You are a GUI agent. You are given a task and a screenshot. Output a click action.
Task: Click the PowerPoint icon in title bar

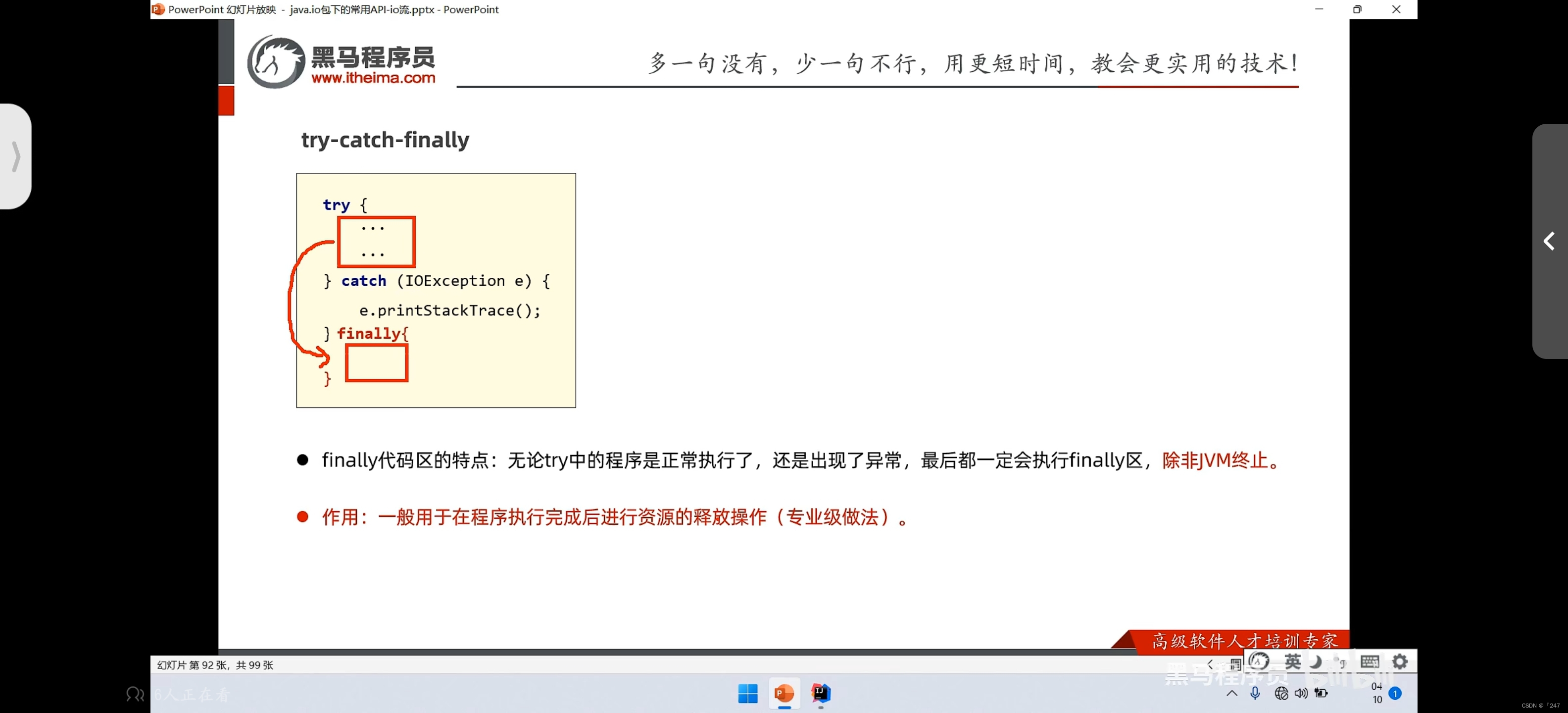coord(158,9)
